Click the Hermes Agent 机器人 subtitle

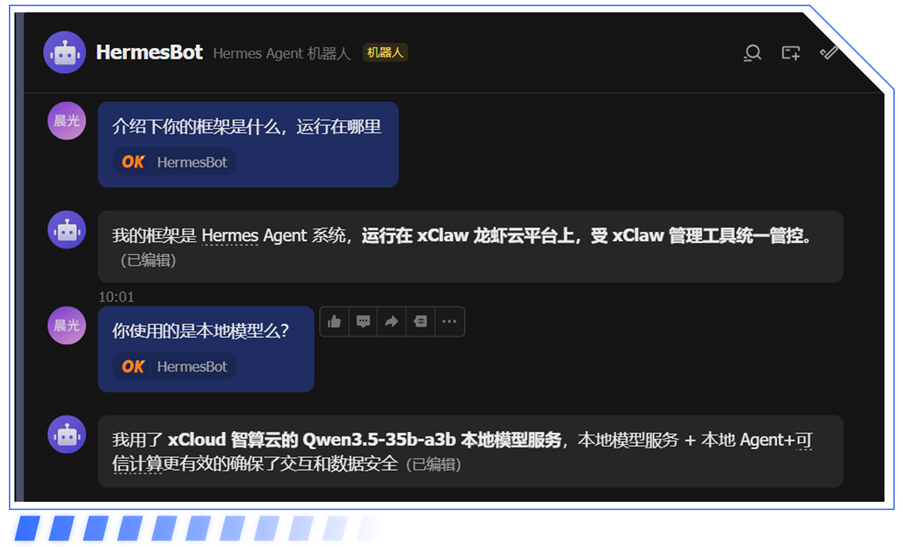tap(281, 54)
